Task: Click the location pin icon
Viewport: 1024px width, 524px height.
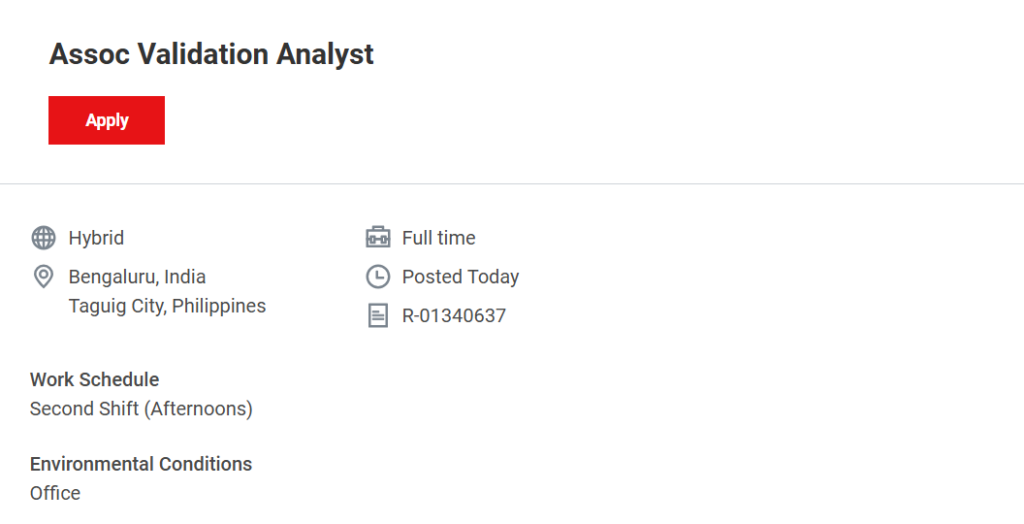Action: click(43, 276)
